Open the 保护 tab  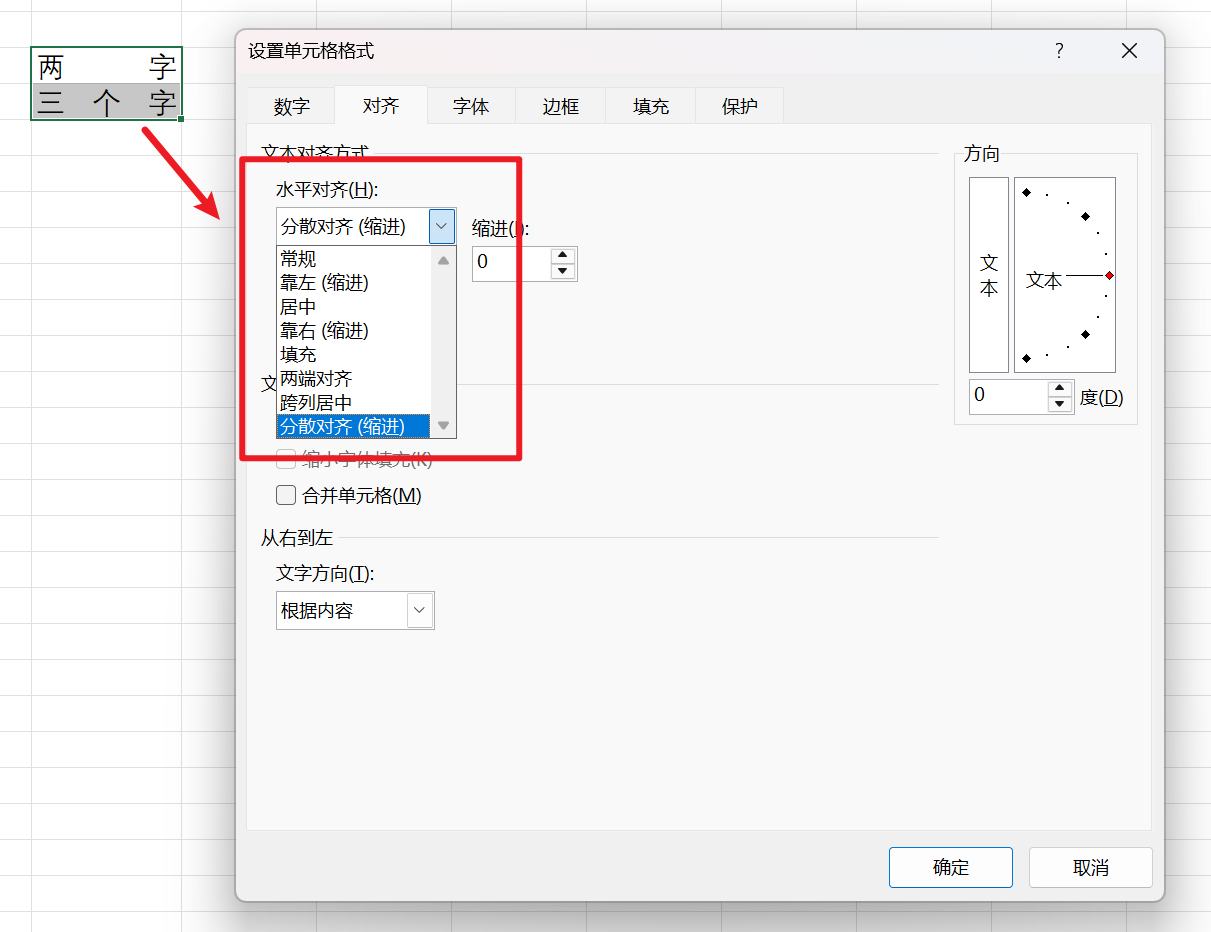740,106
